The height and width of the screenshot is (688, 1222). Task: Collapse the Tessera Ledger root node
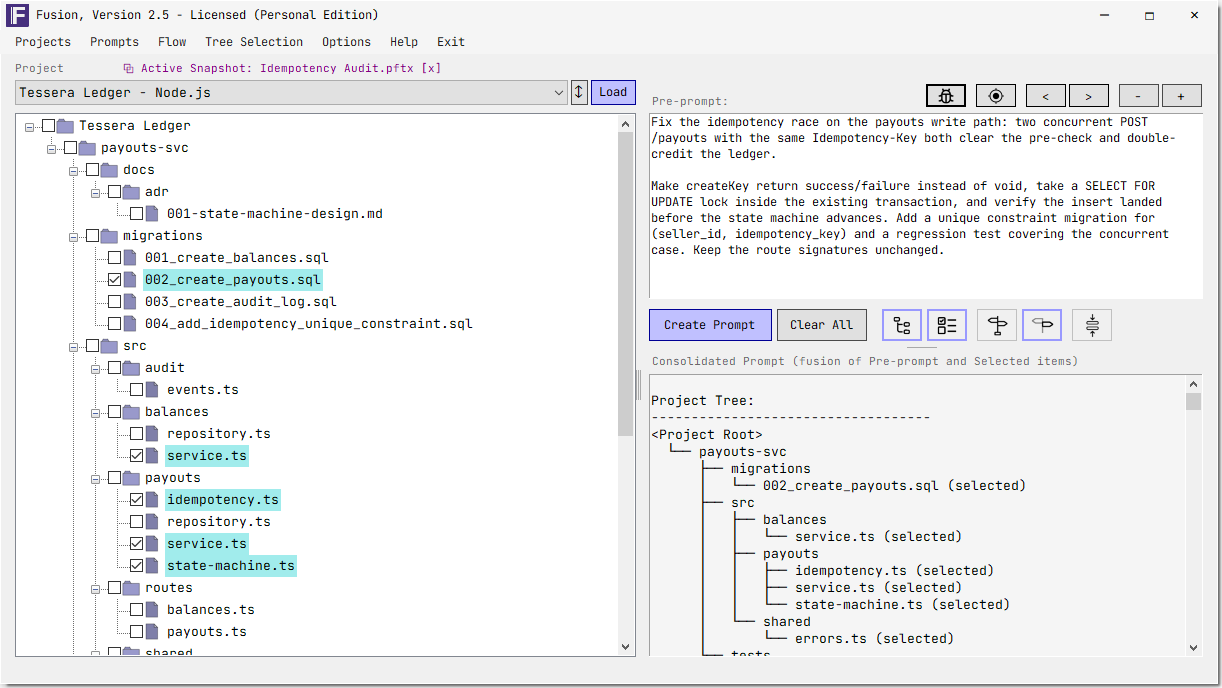point(30,127)
